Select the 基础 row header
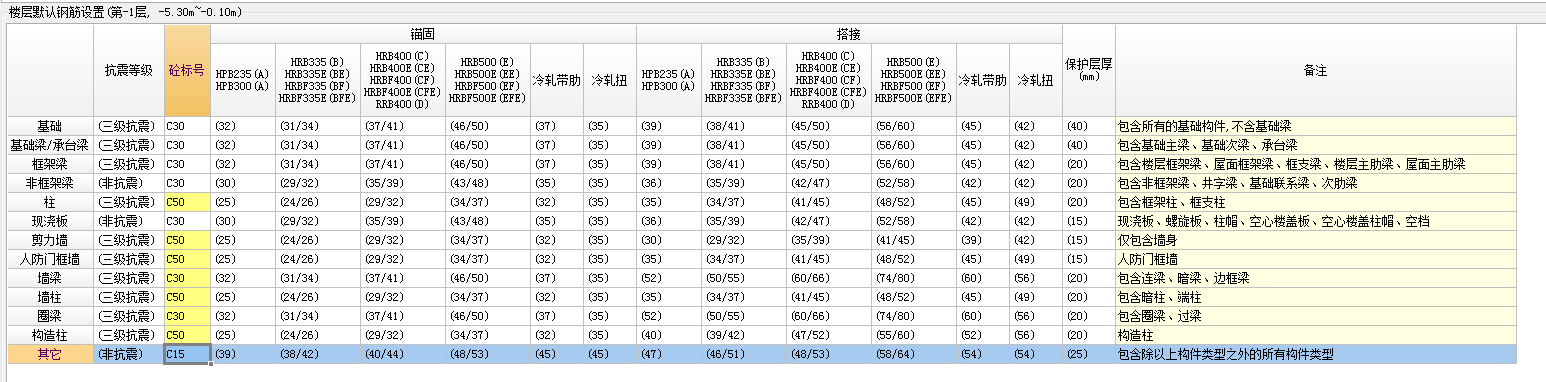 (50, 126)
